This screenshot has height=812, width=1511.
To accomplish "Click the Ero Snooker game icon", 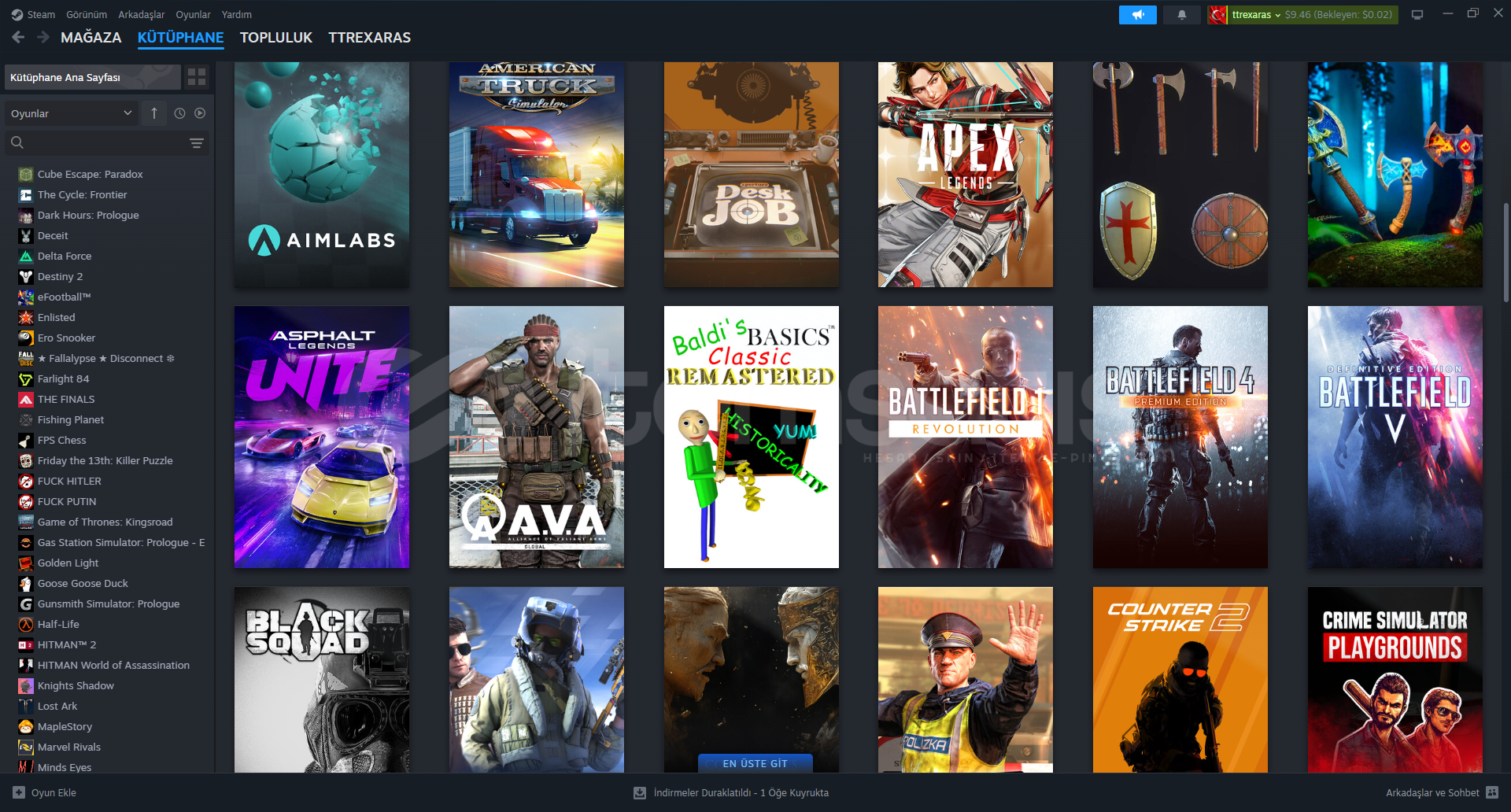I will click(26, 338).
